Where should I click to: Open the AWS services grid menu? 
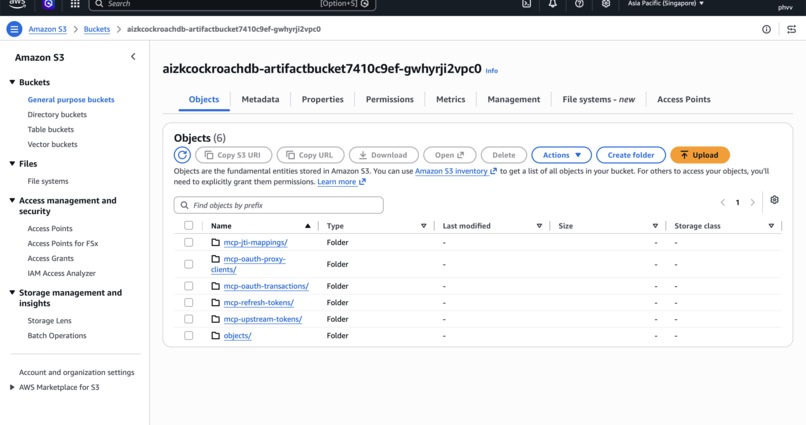click(75, 4)
